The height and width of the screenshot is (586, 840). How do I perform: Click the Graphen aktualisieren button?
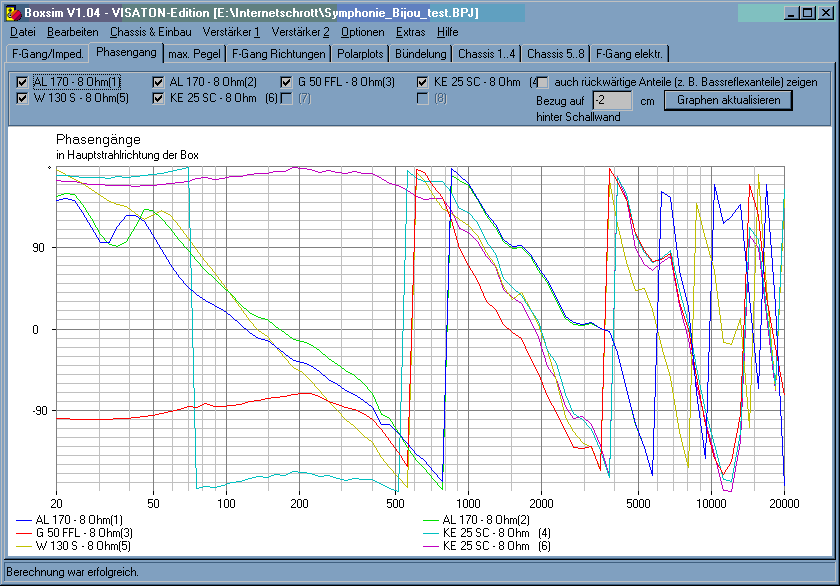[x=728, y=100]
